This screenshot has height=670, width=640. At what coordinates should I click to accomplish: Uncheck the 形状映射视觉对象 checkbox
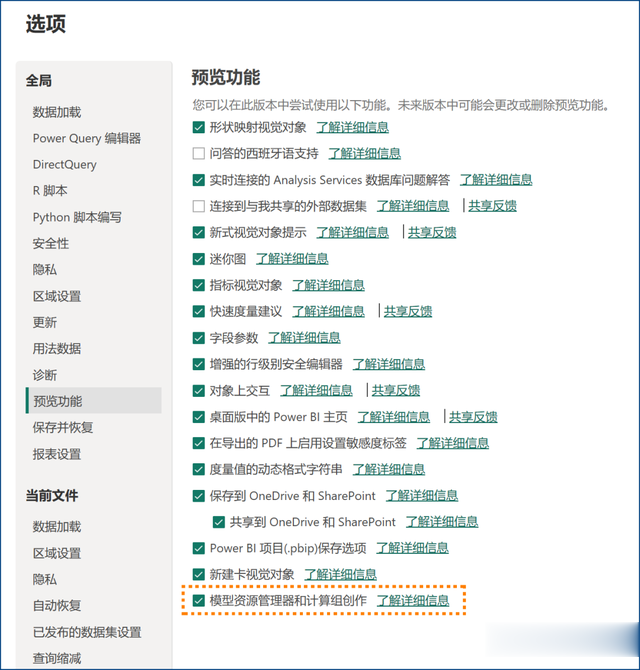tap(199, 127)
